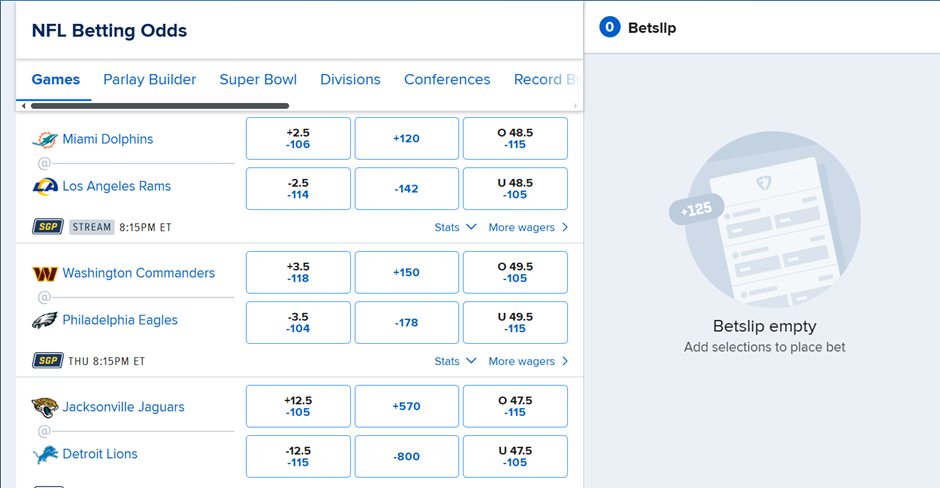Viewport: 940px width, 488px height.
Task: Click the Detroit Lions logo
Action: (x=45, y=454)
